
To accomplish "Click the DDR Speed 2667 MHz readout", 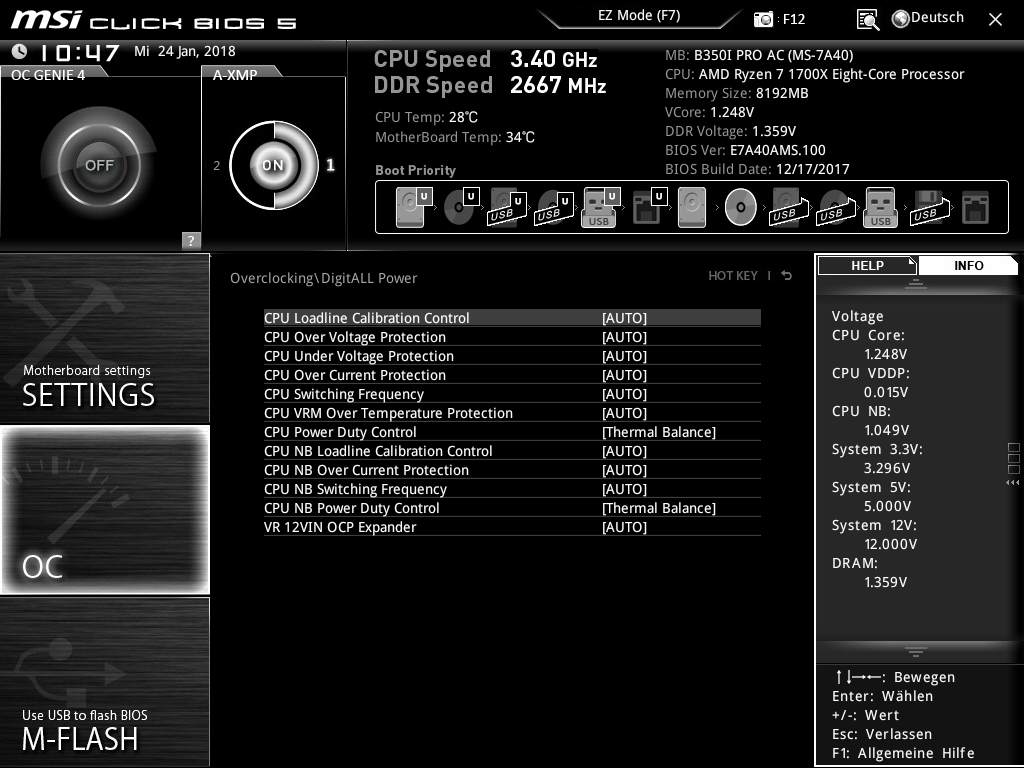I will click(490, 85).
